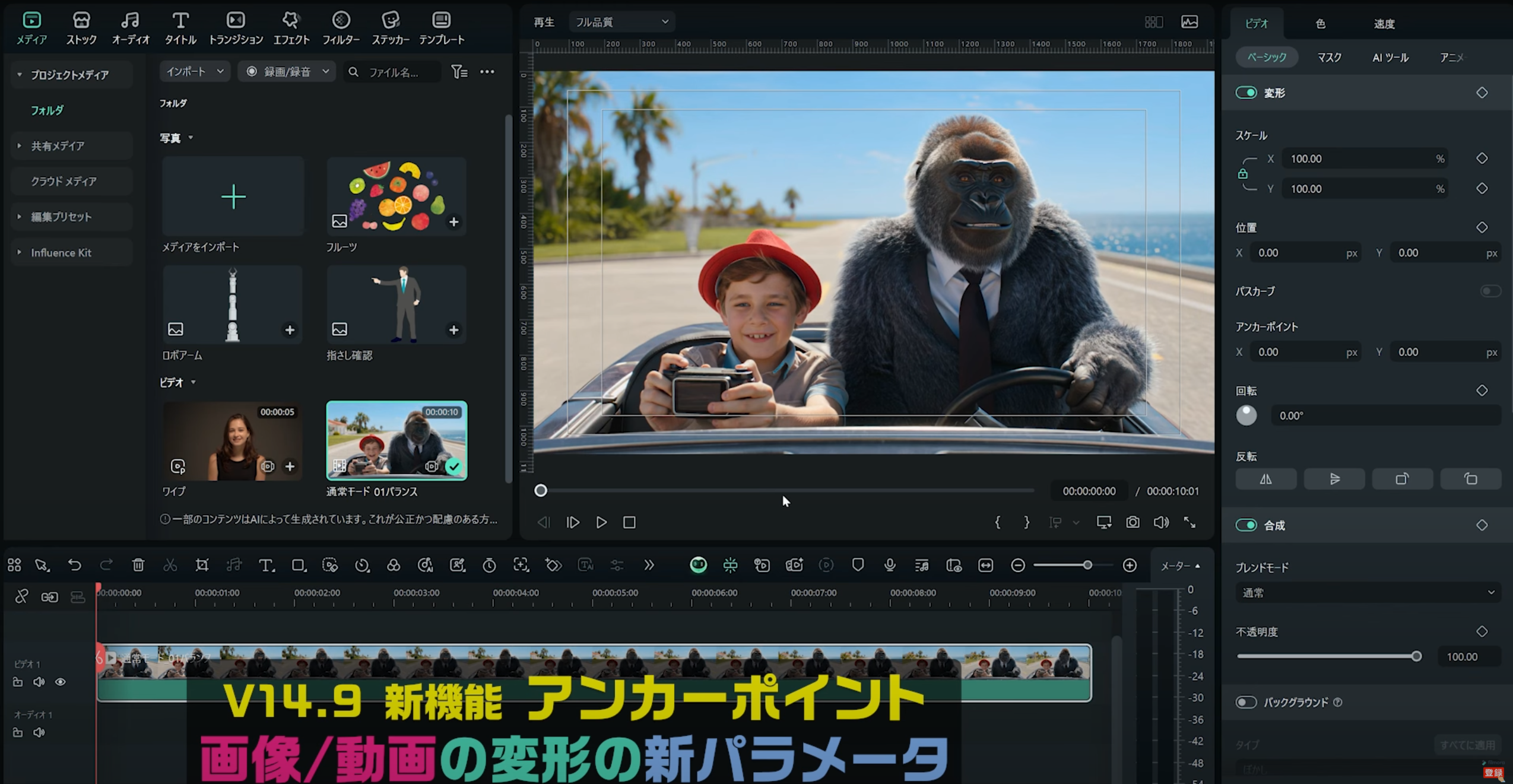This screenshot has height=784, width=1513.
Task: Mute the オーディオ 1 track
Action: pos(39,732)
